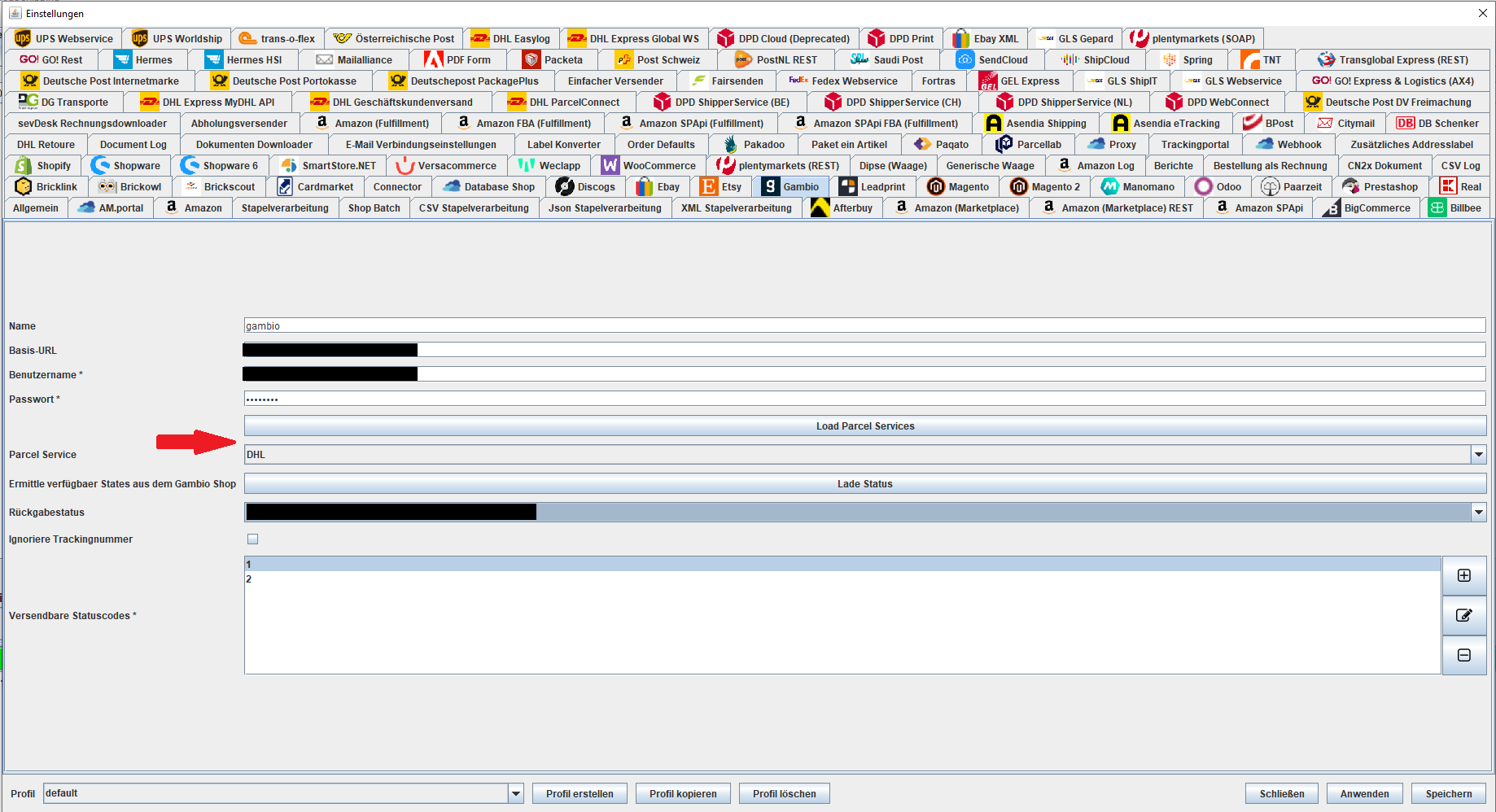Click the Etsy orange E icon
This screenshot has height=812, width=1496.
point(708,186)
